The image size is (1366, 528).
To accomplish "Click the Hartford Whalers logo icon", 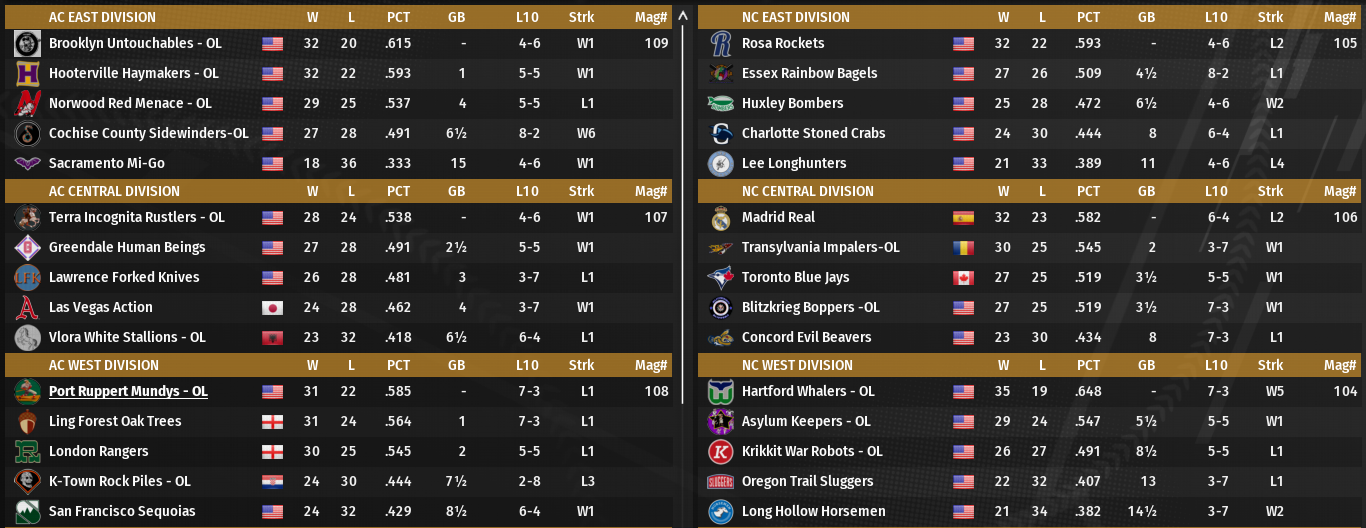I will [x=720, y=392].
